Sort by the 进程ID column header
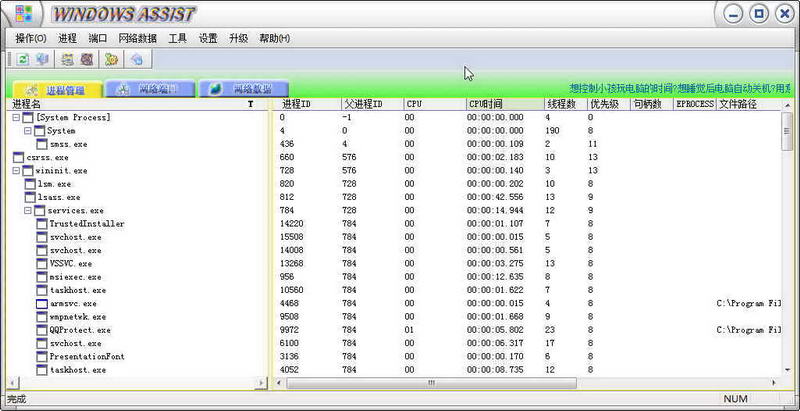Screen dimensions: 800x411 click(310, 104)
